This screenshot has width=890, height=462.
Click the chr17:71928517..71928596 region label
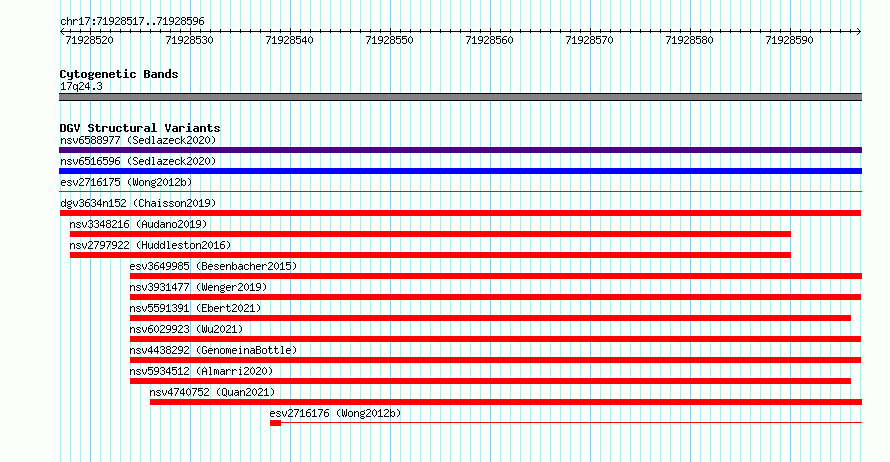pos(132,22)
